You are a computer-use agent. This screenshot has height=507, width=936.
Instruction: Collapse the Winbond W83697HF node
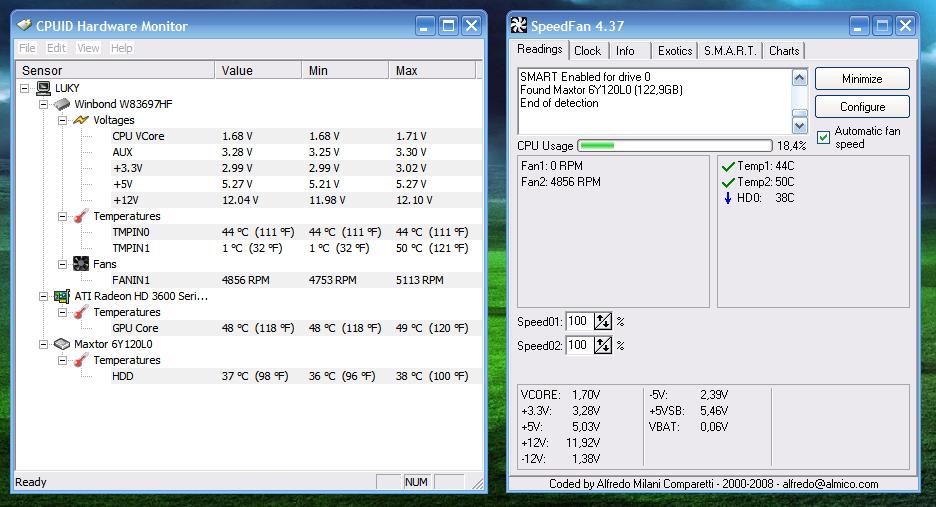[x=44, y=105]
